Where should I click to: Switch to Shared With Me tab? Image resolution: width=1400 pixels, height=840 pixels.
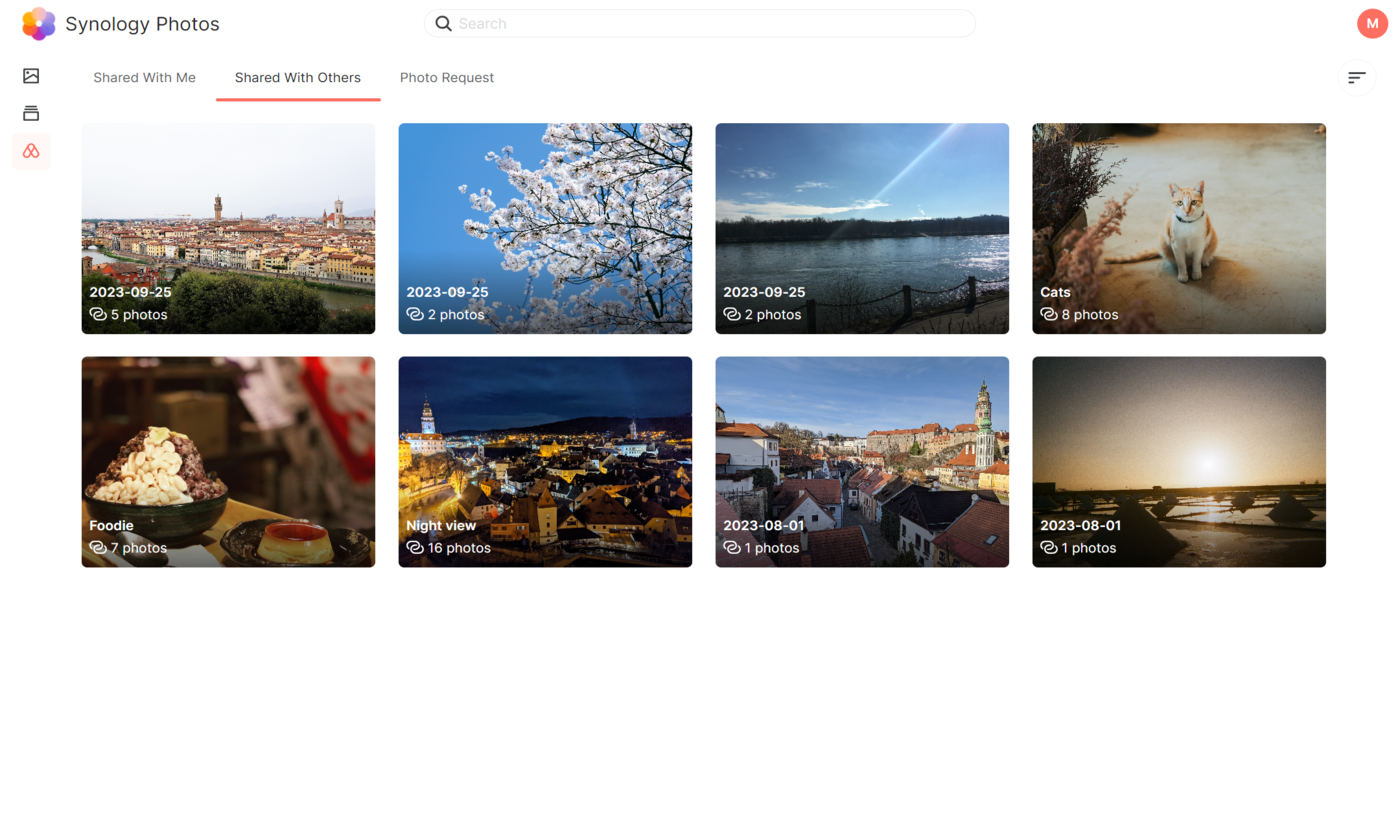click(144, 78)
